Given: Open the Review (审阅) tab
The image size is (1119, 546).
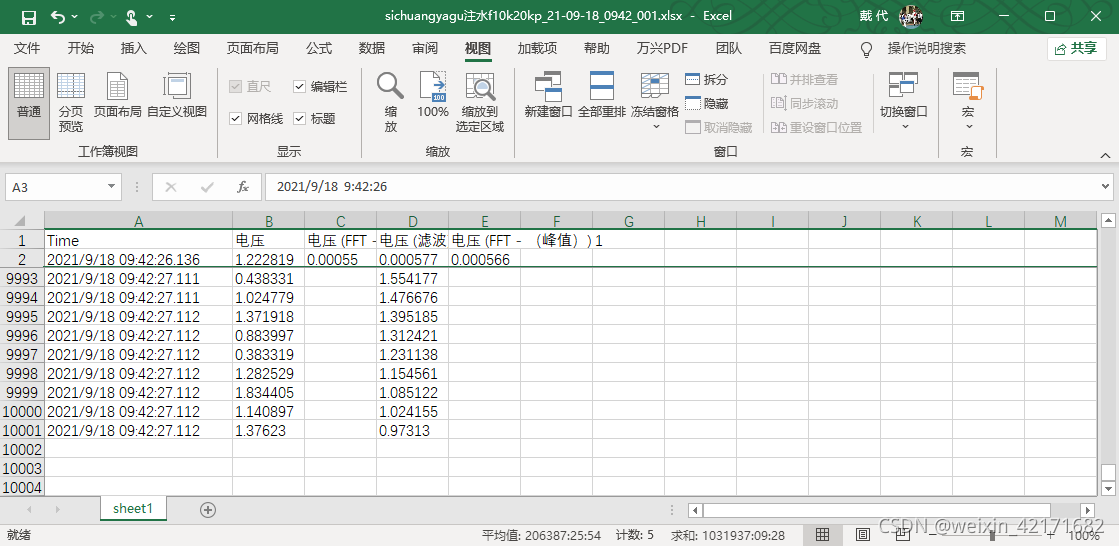Looking at the screenshot, I should (x=425, y=49).
